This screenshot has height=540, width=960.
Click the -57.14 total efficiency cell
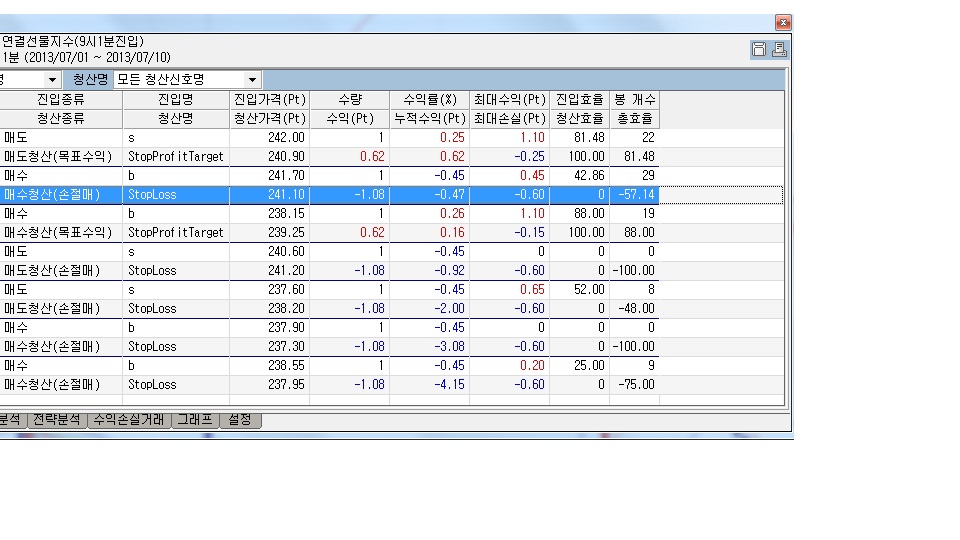[x=634, y=195]
